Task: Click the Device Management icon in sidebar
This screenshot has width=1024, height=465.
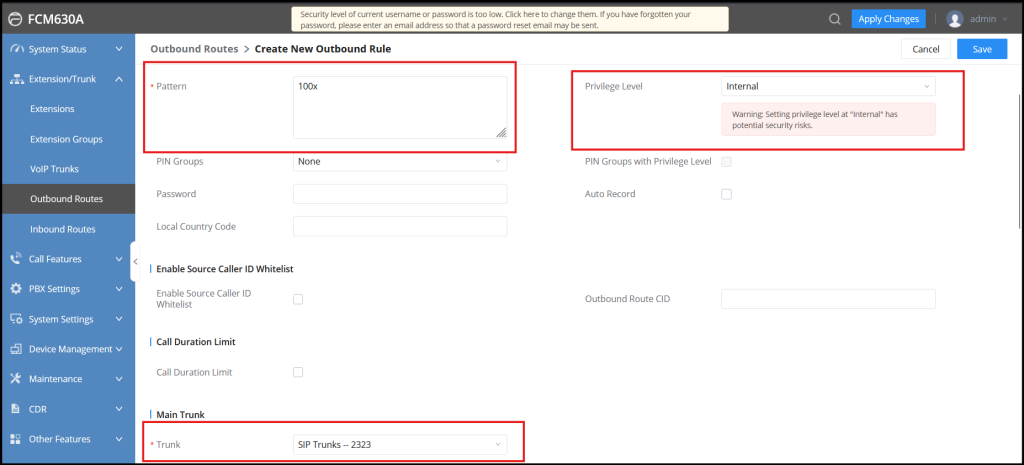Action: [16, 349]
